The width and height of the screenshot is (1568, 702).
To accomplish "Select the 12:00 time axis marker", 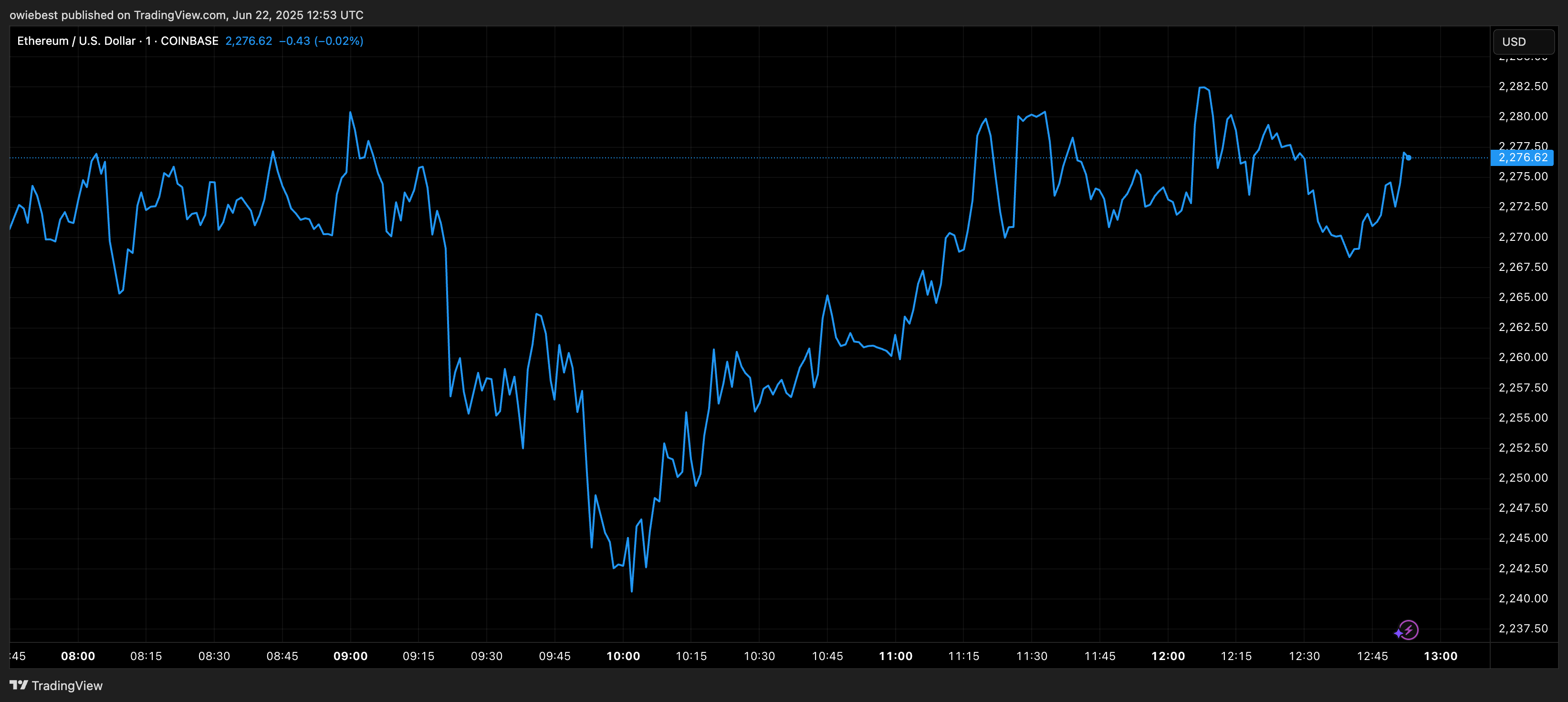I will 1168,656.
